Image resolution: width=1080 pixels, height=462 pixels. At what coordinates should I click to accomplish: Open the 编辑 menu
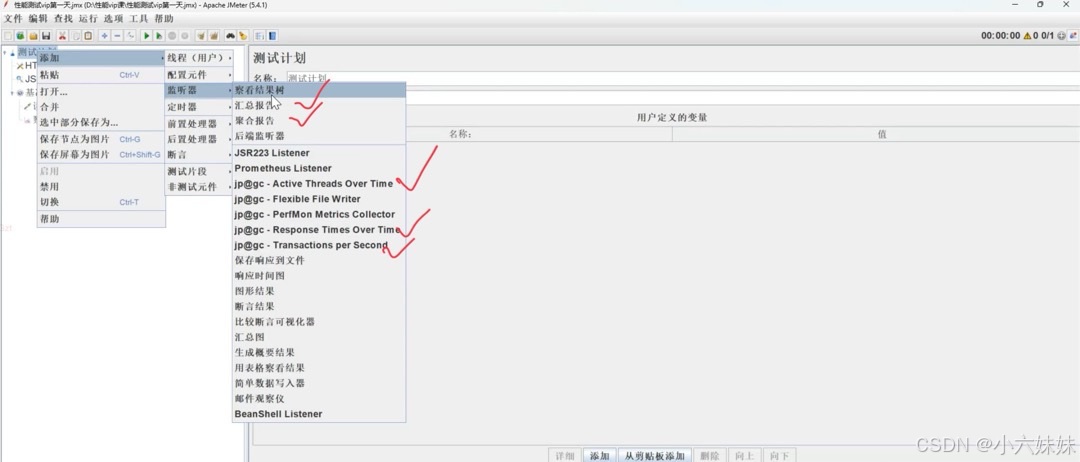pyautogui.click(x=39, y=19)
